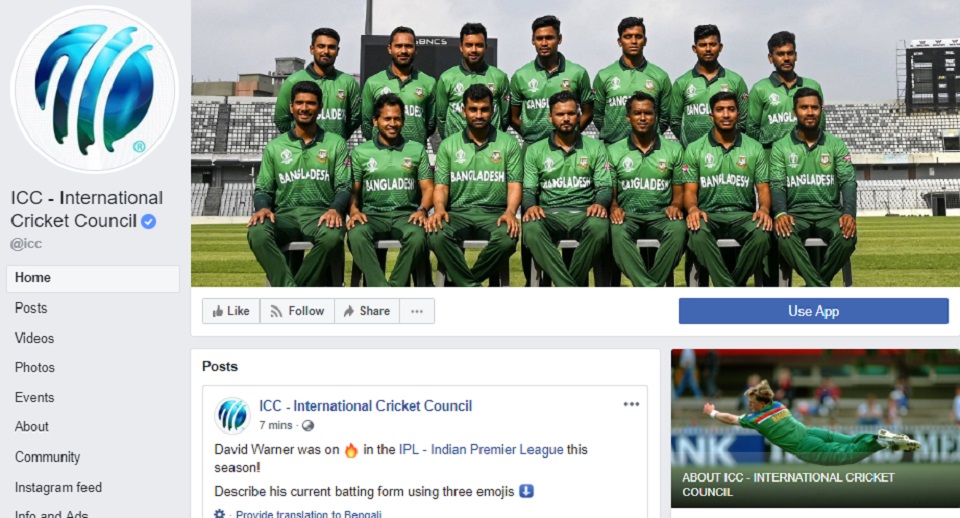The height and width of the screenshot is (518, 960).
Task: Open the Community section
Action: pyautogui.click(x=47, y=457)
